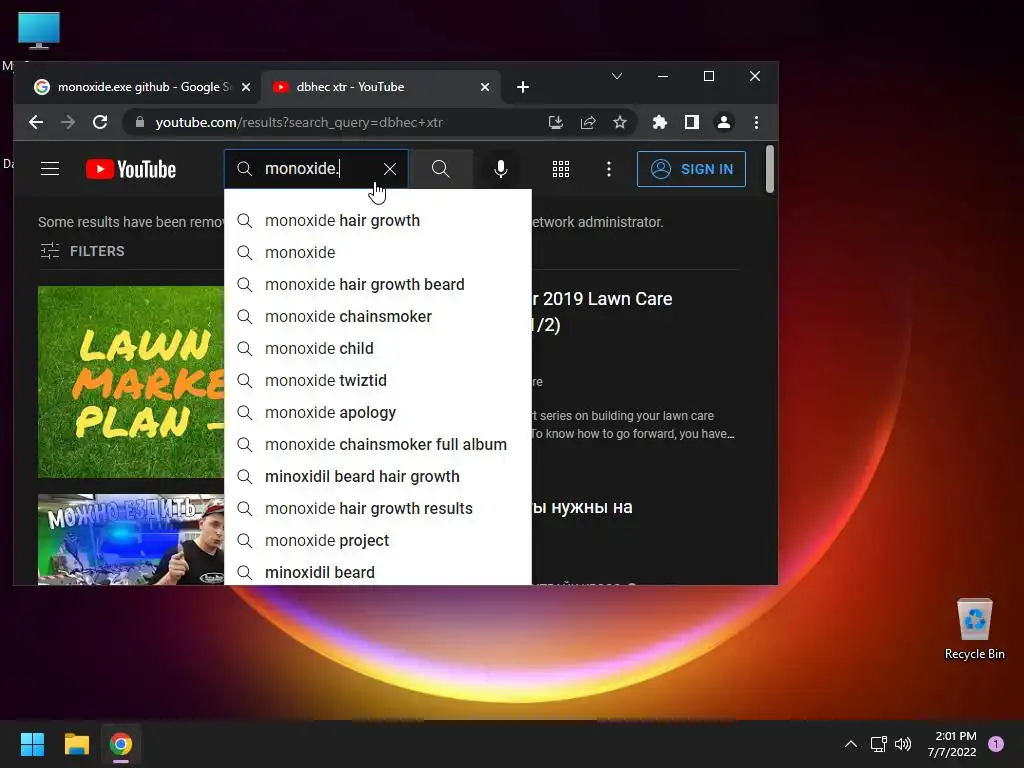The height and width of the screenshot is (768, 1024).
Task: Bookmark this page with the star
Action: [620, 122]
